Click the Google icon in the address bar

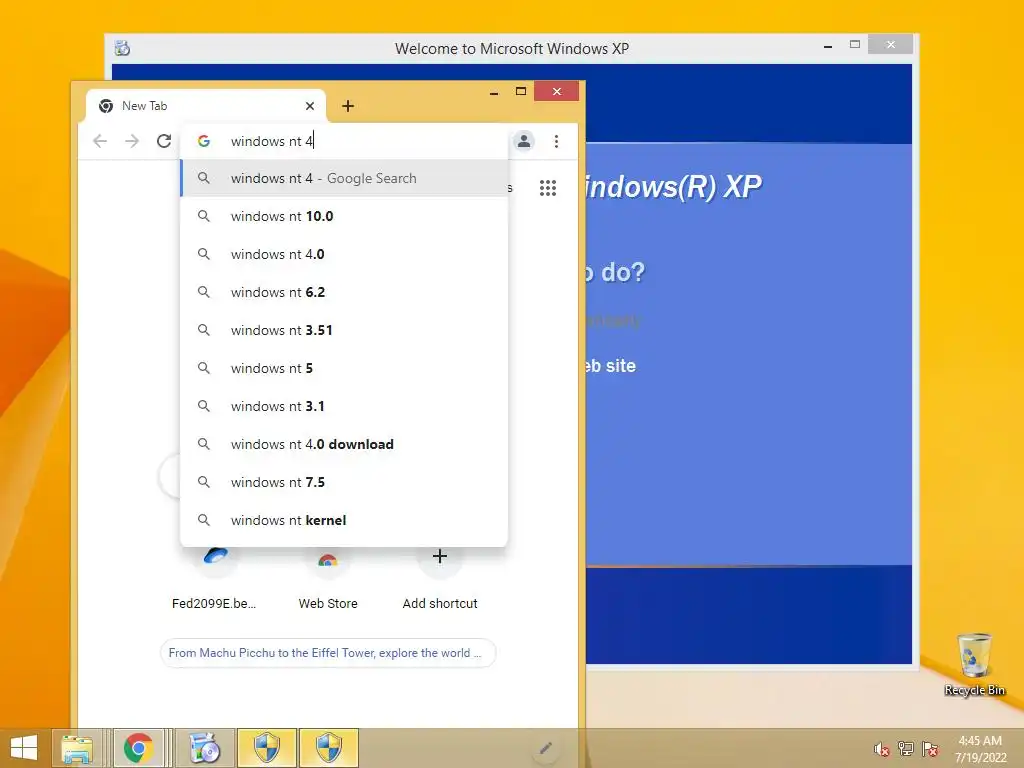point(204,141)
